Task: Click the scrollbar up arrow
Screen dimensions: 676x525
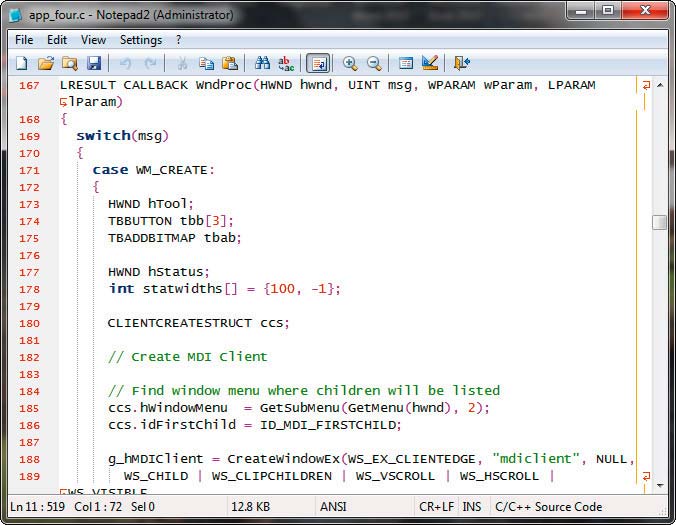Action: pyautogui.click(x=660, y=85)
